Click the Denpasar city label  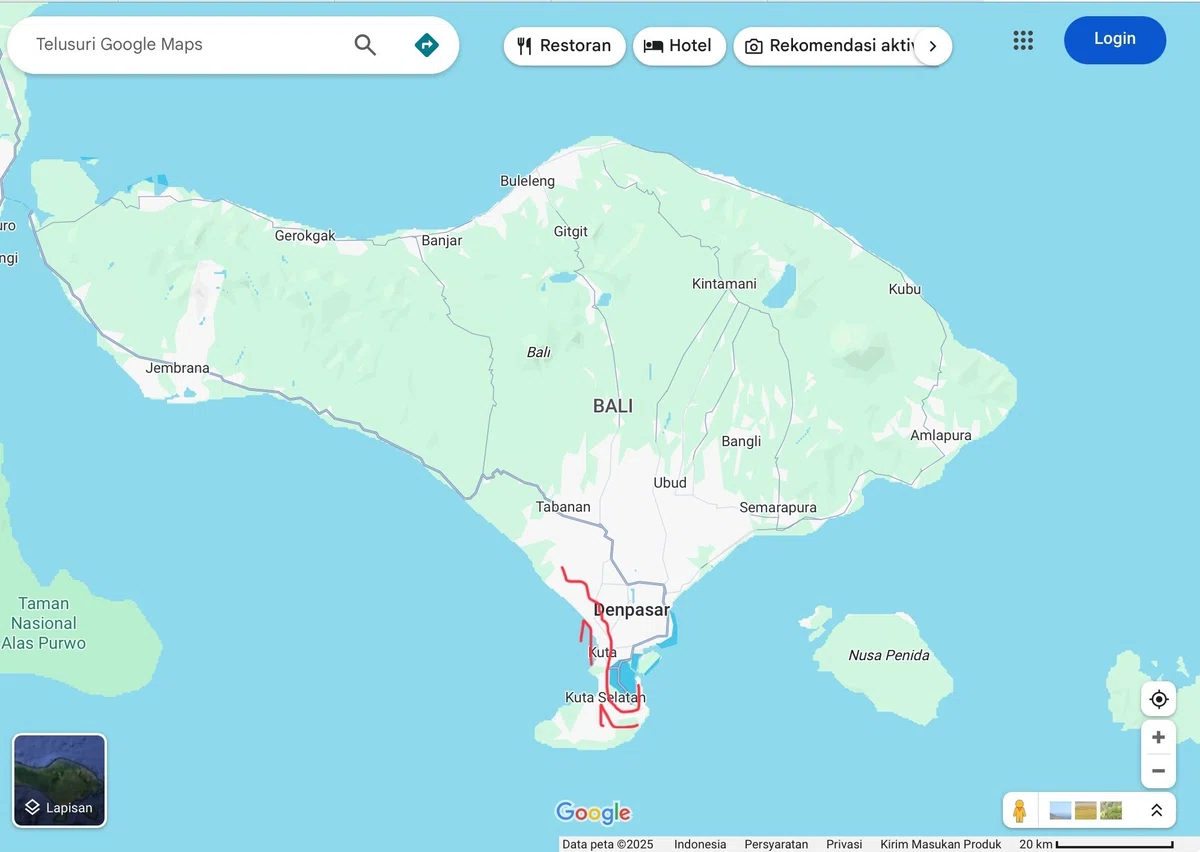pyautogui.click(x=632, y=610)
